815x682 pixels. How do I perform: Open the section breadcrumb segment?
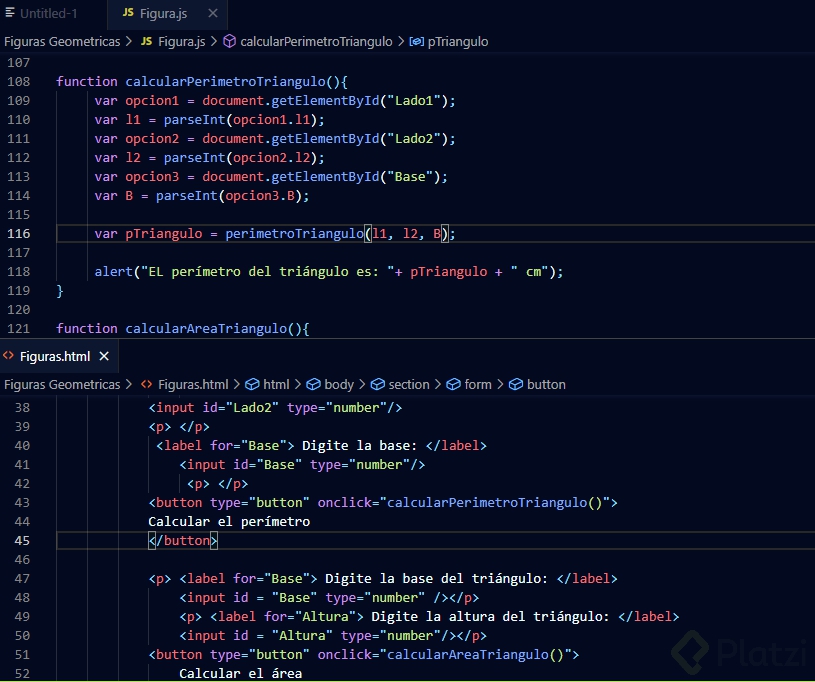(409, 385)
